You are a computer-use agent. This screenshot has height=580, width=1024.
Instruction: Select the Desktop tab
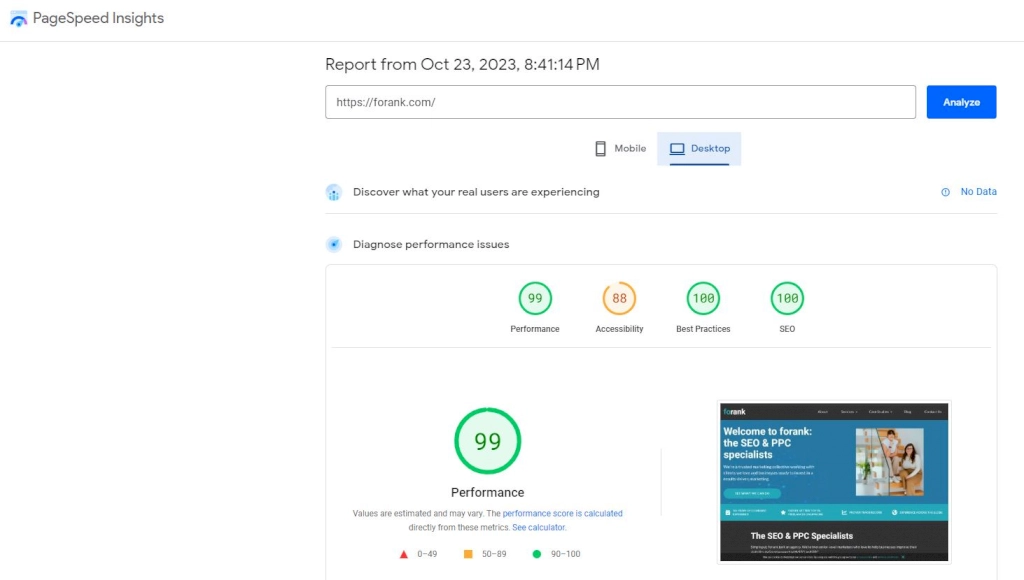coord(699,149)
